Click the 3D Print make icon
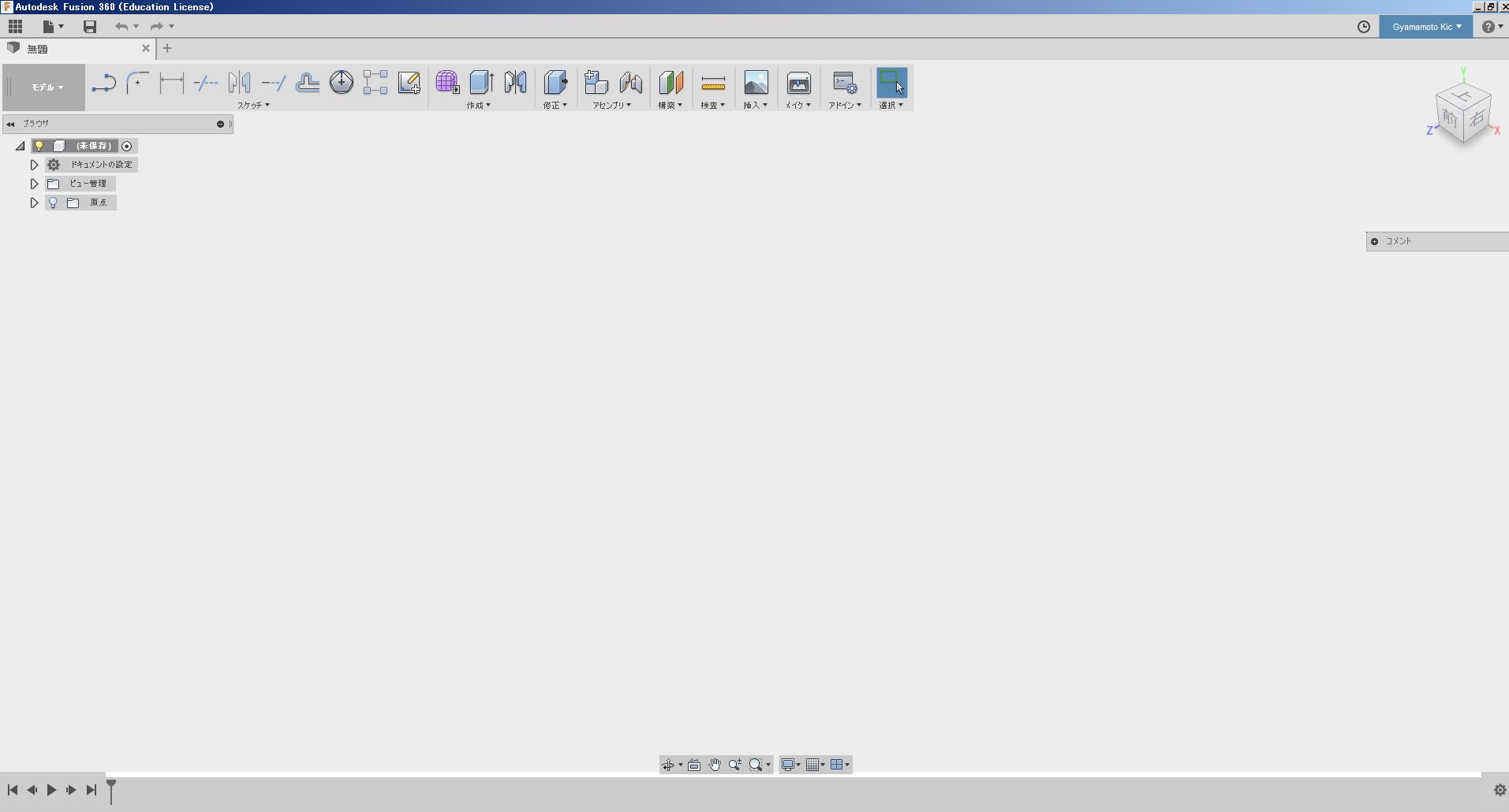This screenshot has height=812, width=1509. tap(798, 83)
